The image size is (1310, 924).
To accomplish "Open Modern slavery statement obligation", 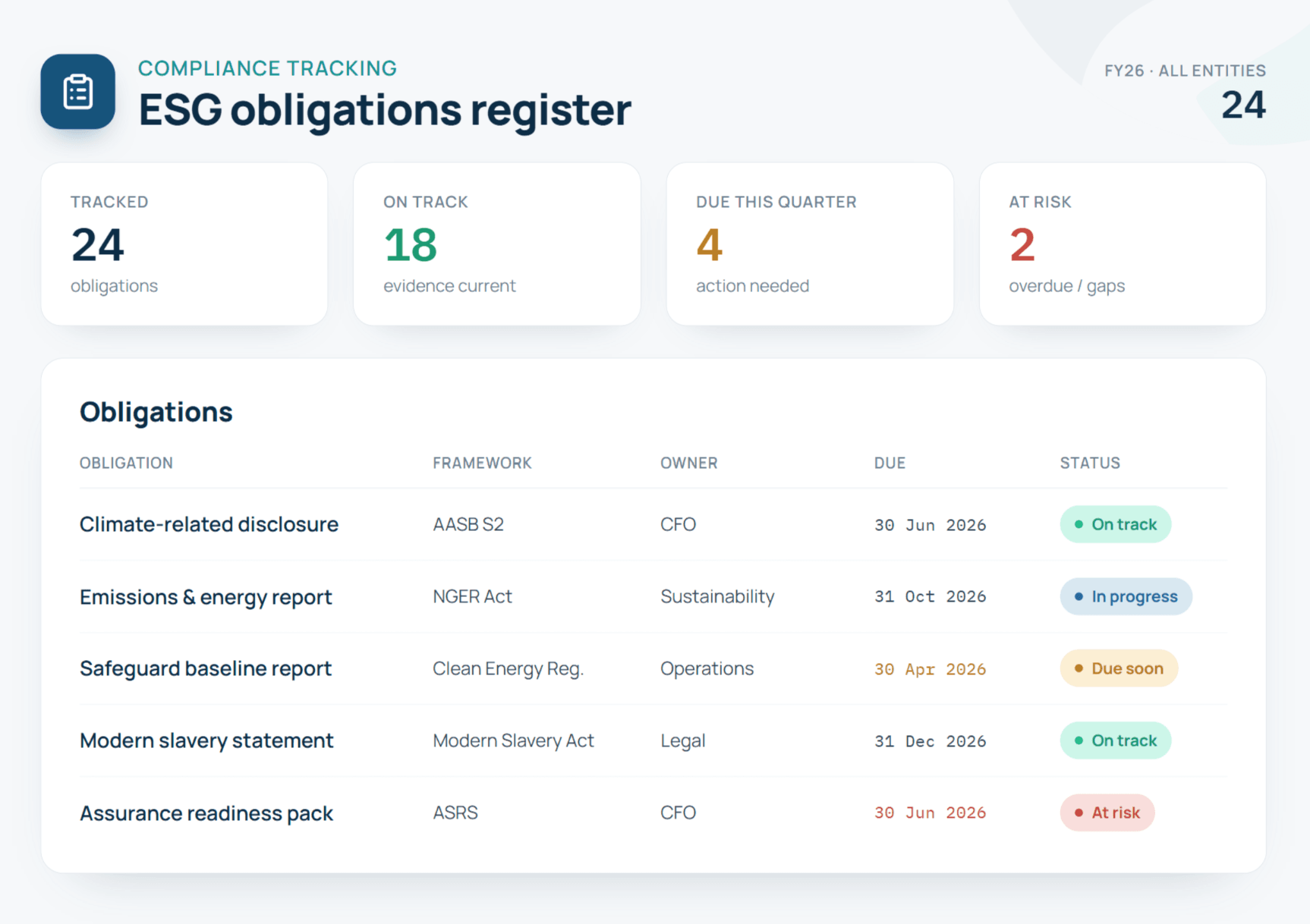I will [206, 740].
